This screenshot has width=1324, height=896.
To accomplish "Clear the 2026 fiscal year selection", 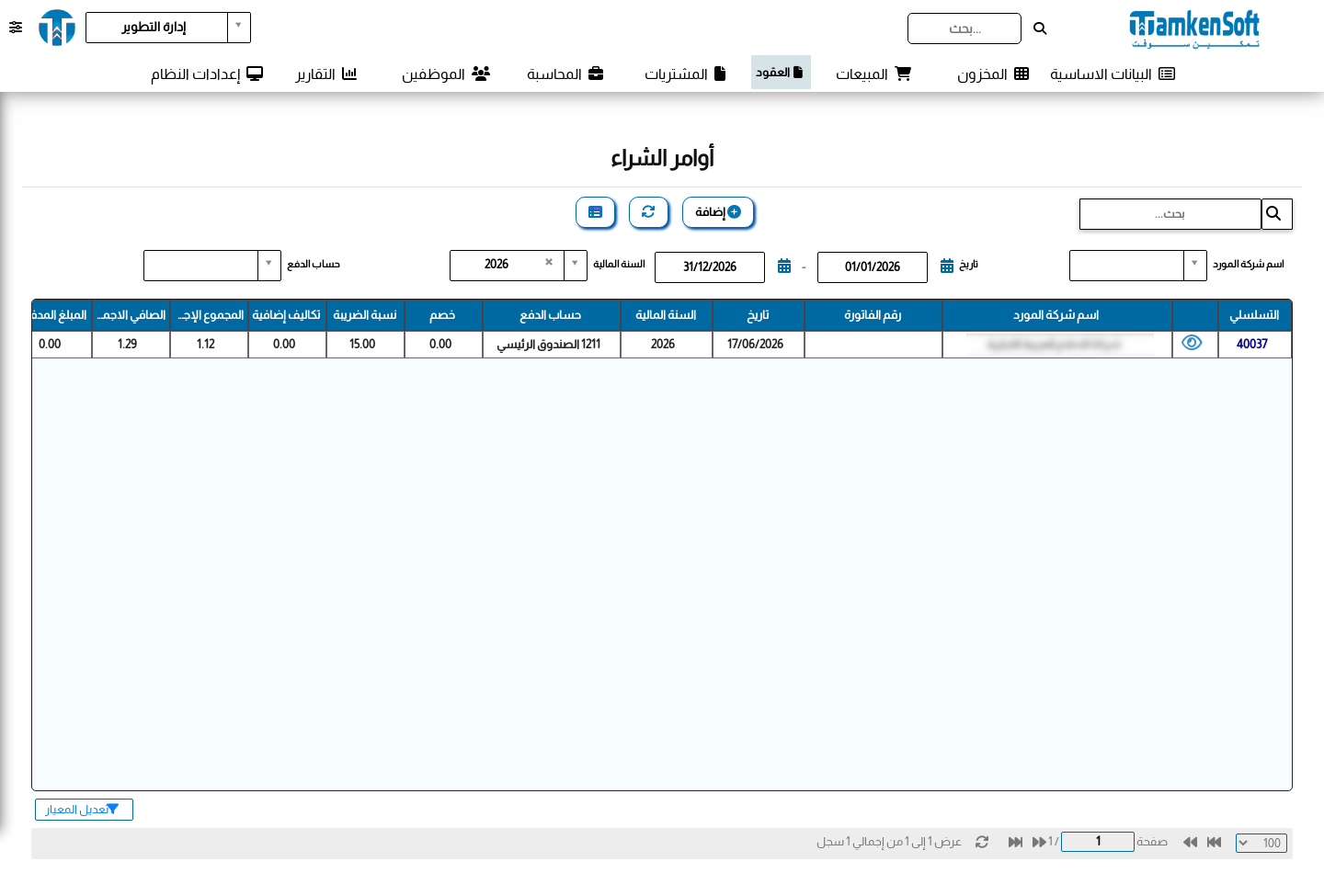I will (549, 263).
